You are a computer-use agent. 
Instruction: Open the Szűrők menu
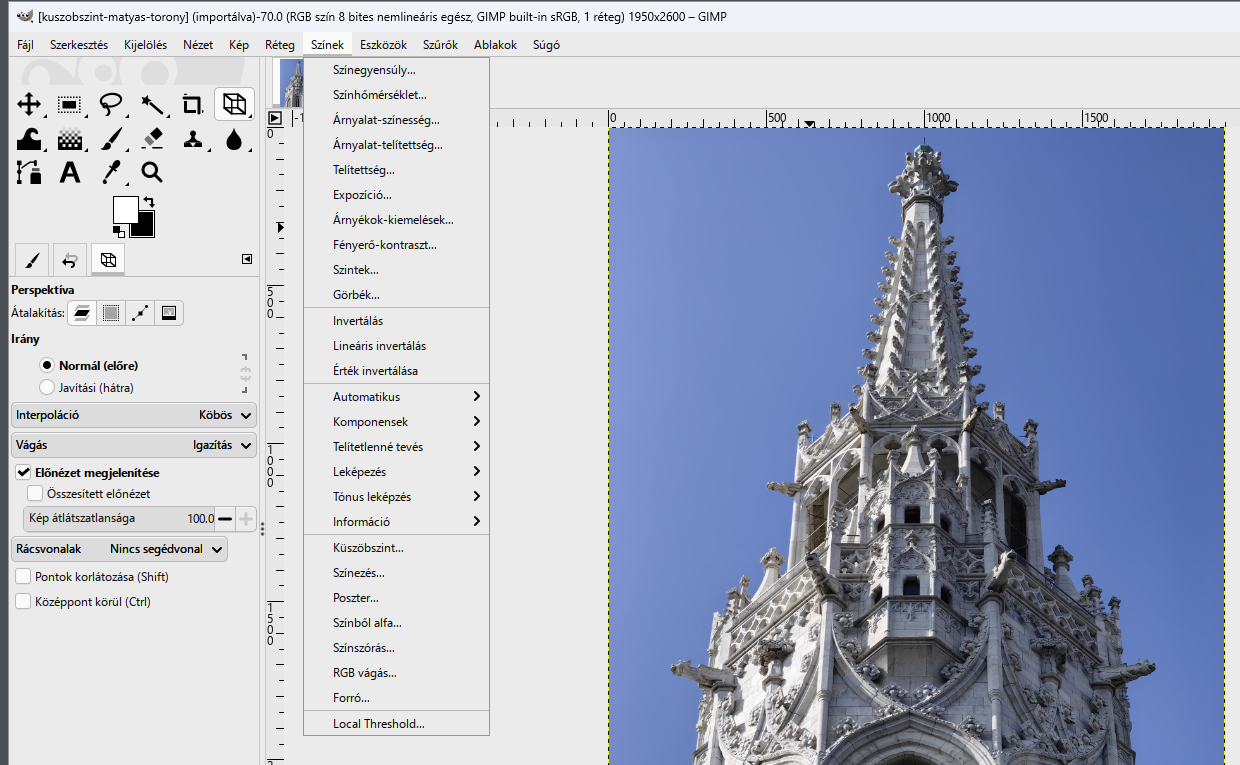[440, 45]
